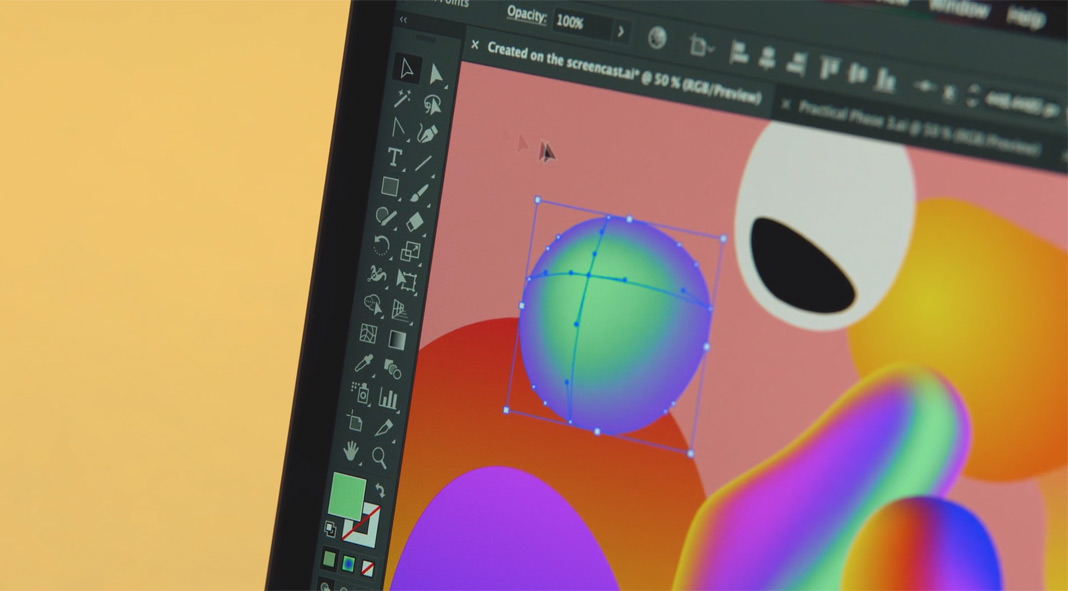This screenshot has width=1068, height=591.
Task: Click the Opacity value input field
Action: coord(571,22)
